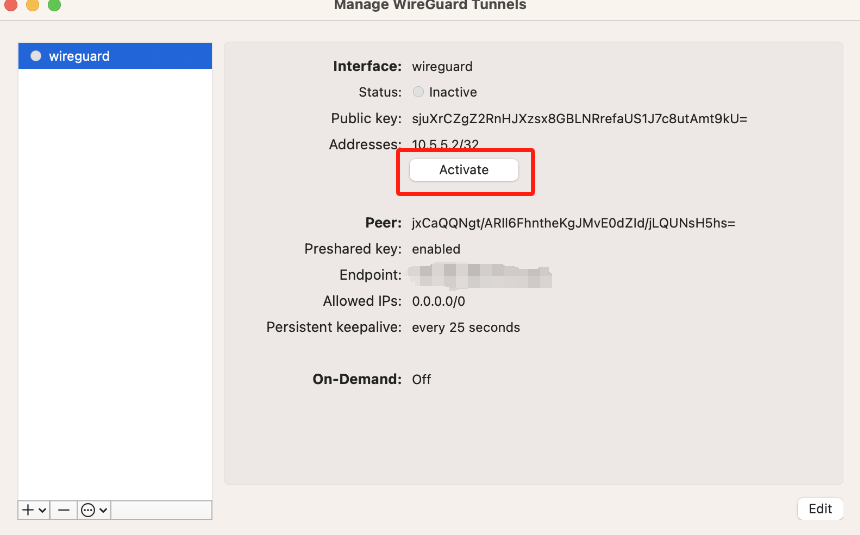Select the peer public key text
The image size is (860, 535).
click(x=573, y=222)
